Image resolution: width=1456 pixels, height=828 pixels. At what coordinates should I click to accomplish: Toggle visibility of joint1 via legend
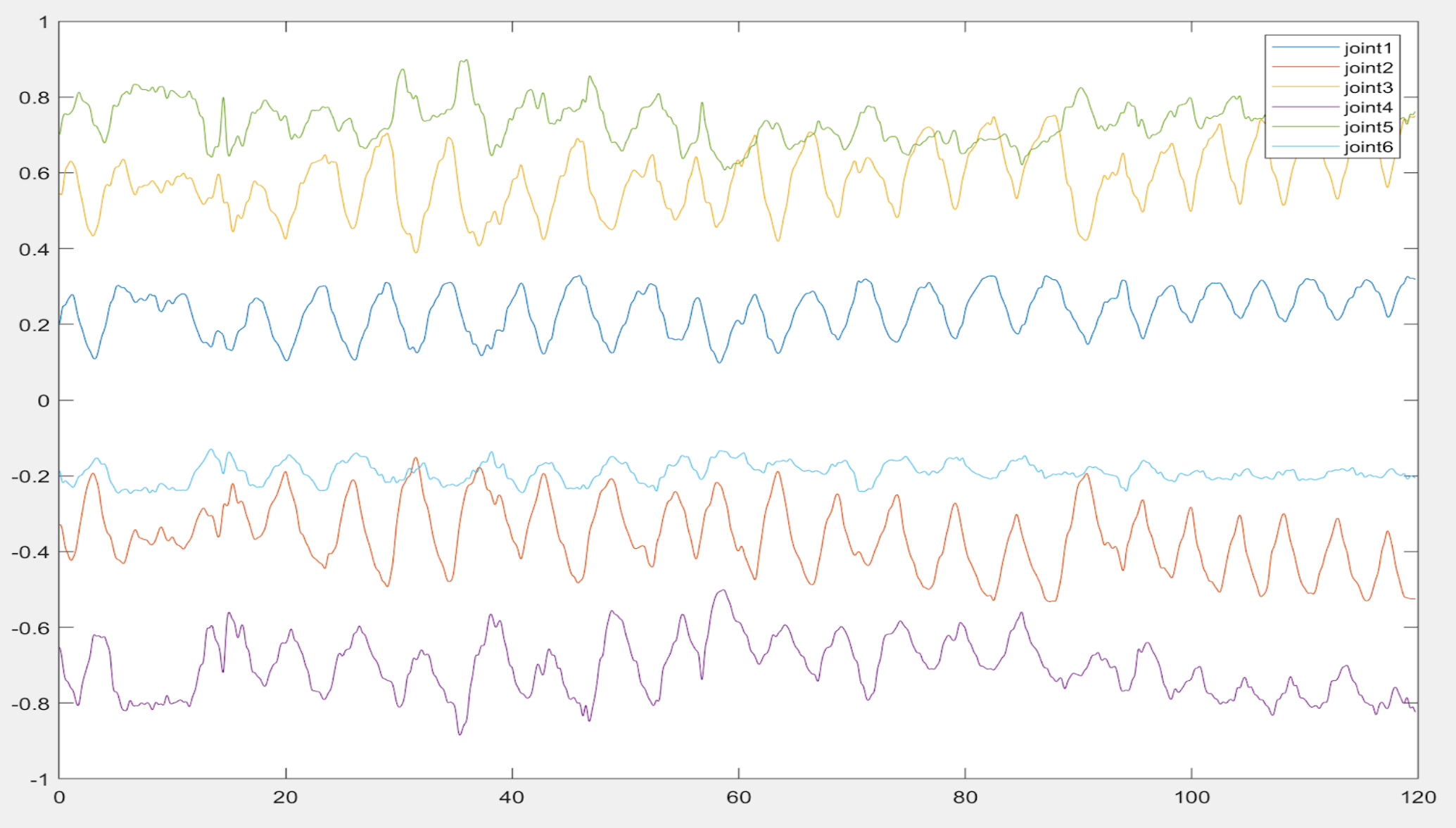pos(1367,46)
